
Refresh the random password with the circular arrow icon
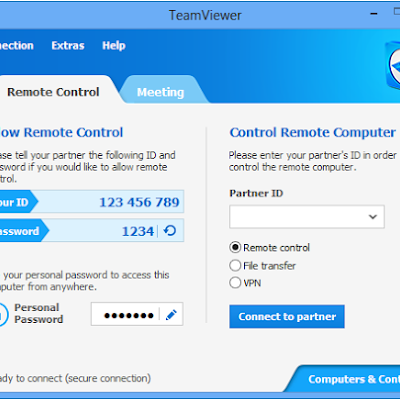tap(170, 231)
